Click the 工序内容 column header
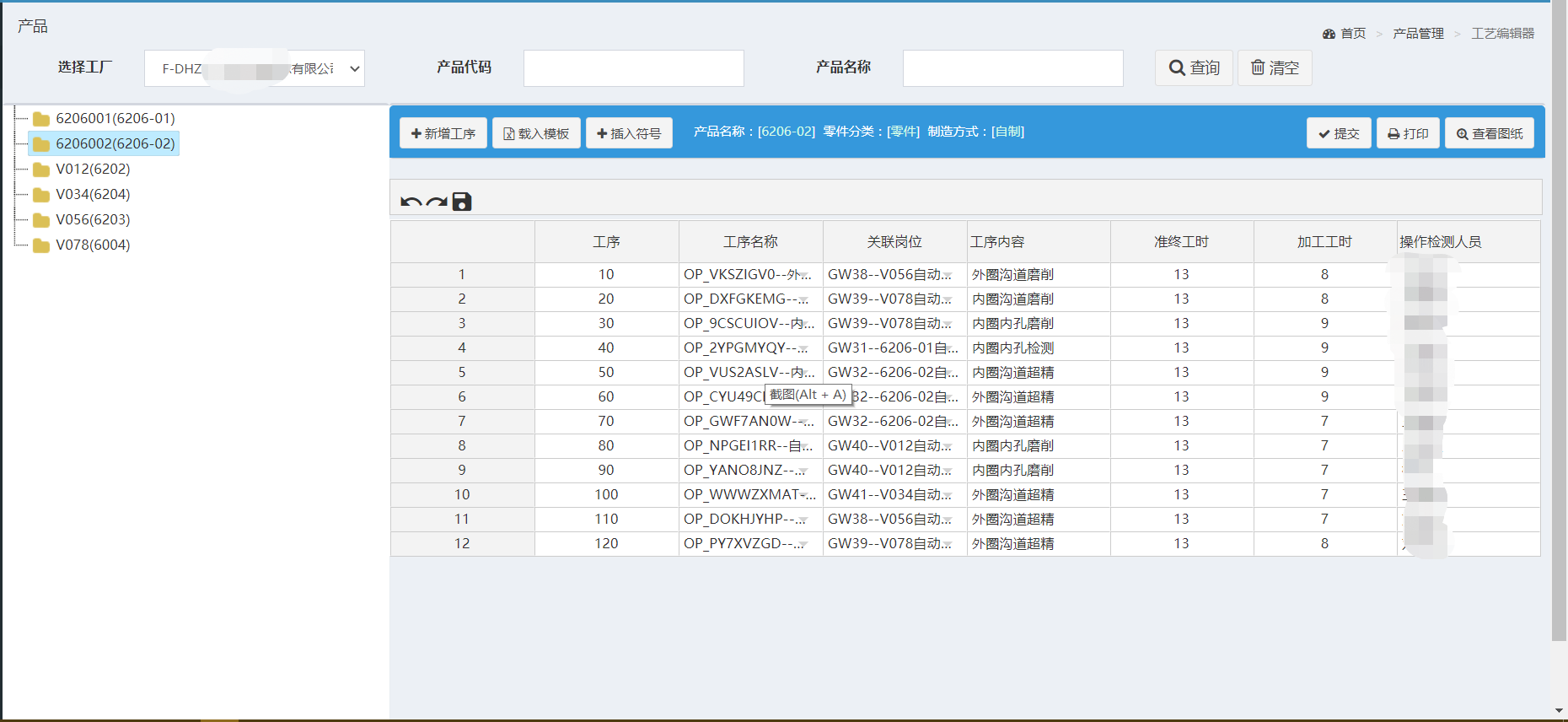Image resolution: width=1568 pixels, height=722 pixels. pyautogui.click(x=1039, y=242)
